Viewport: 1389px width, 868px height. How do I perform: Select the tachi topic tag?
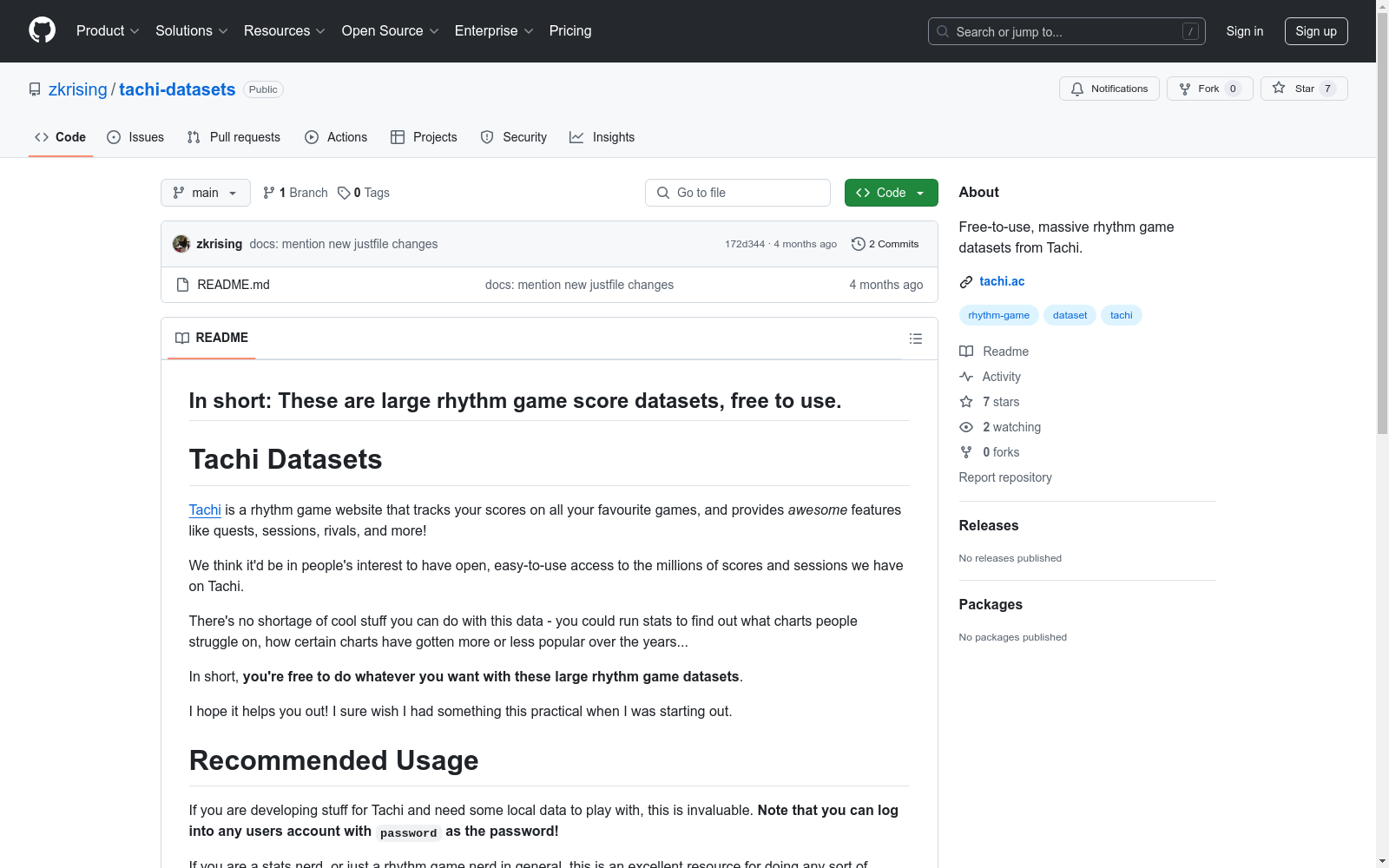click(x=1122, y=315)
